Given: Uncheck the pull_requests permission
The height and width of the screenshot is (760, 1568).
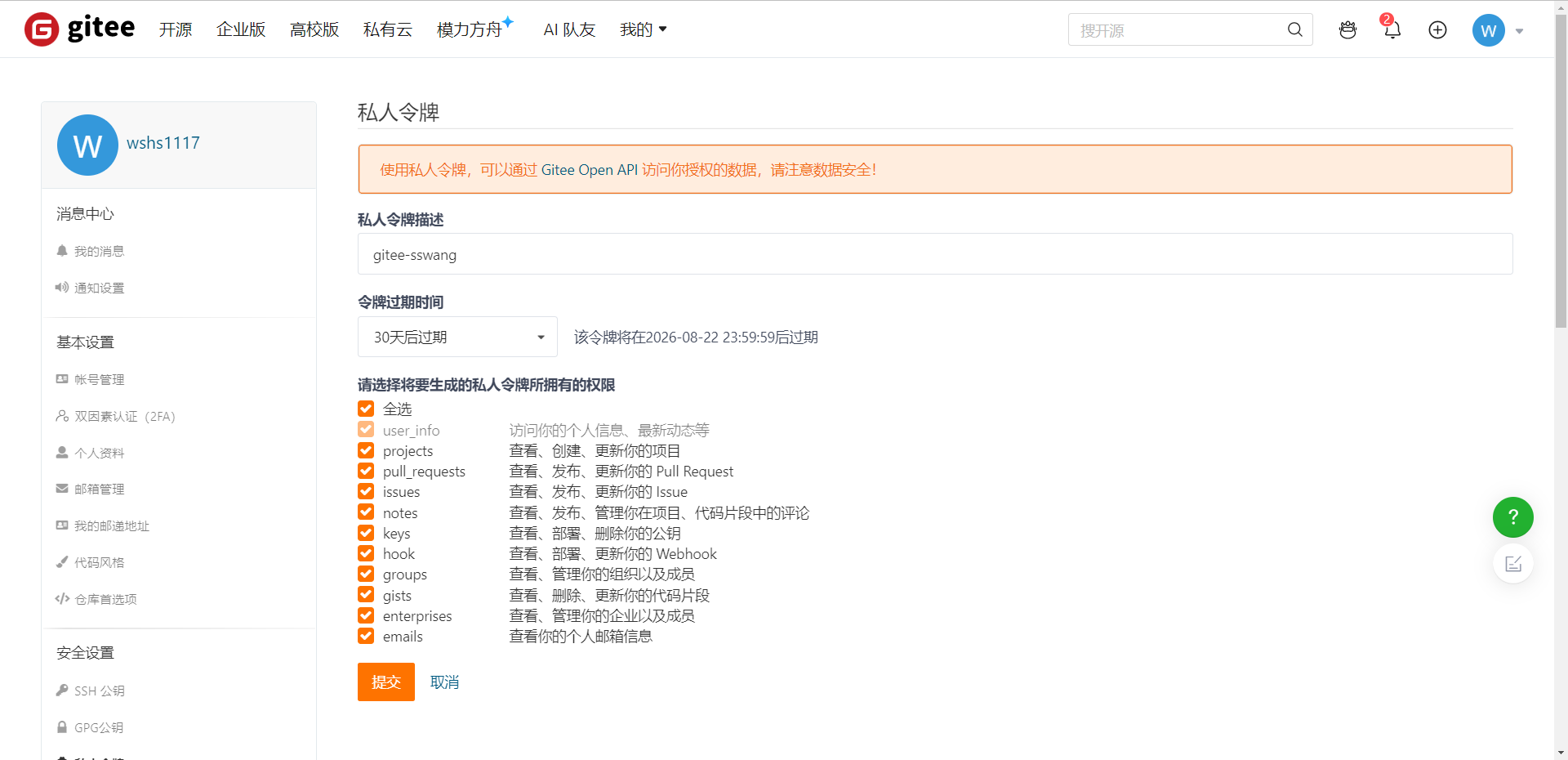Looking at the screenshot, I should click(366, 471).
